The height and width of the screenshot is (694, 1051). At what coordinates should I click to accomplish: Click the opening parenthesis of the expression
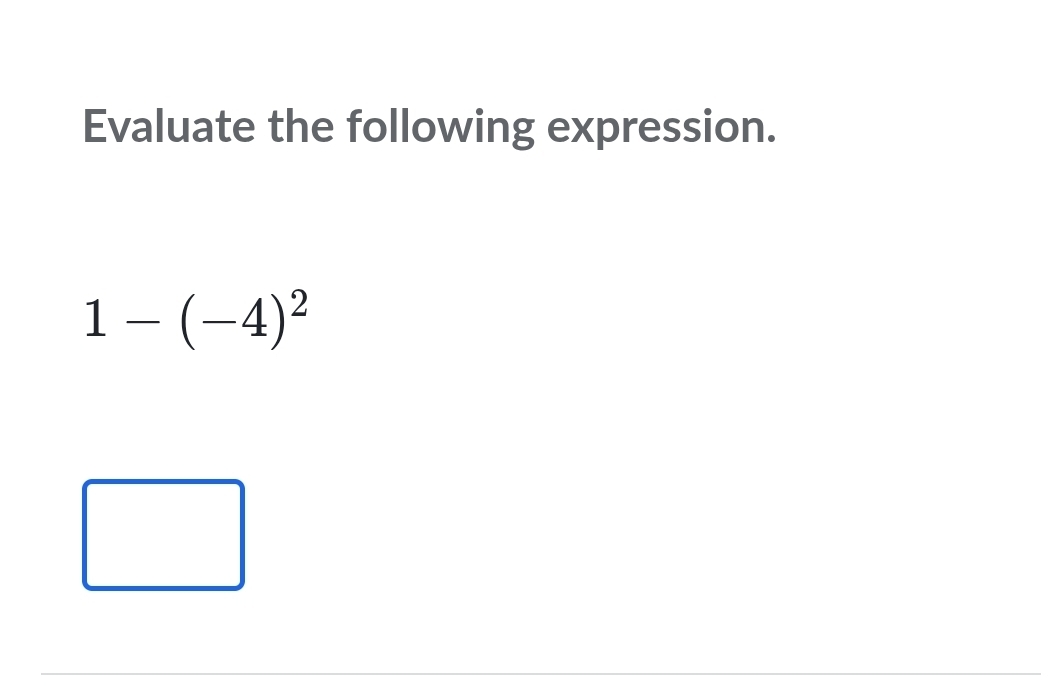click(189, 321)
